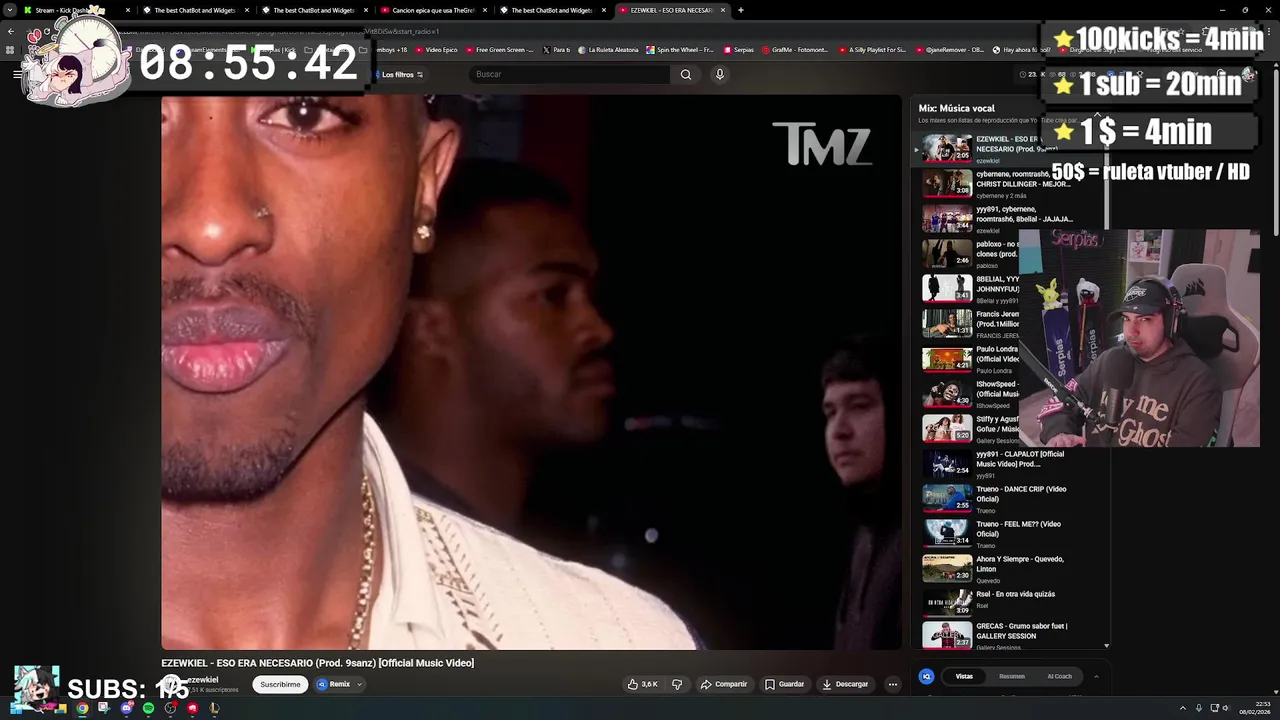Play the pabloxo playlist item thumbnail
Viewport: 1280px width, 720px height.
(946, 253)
